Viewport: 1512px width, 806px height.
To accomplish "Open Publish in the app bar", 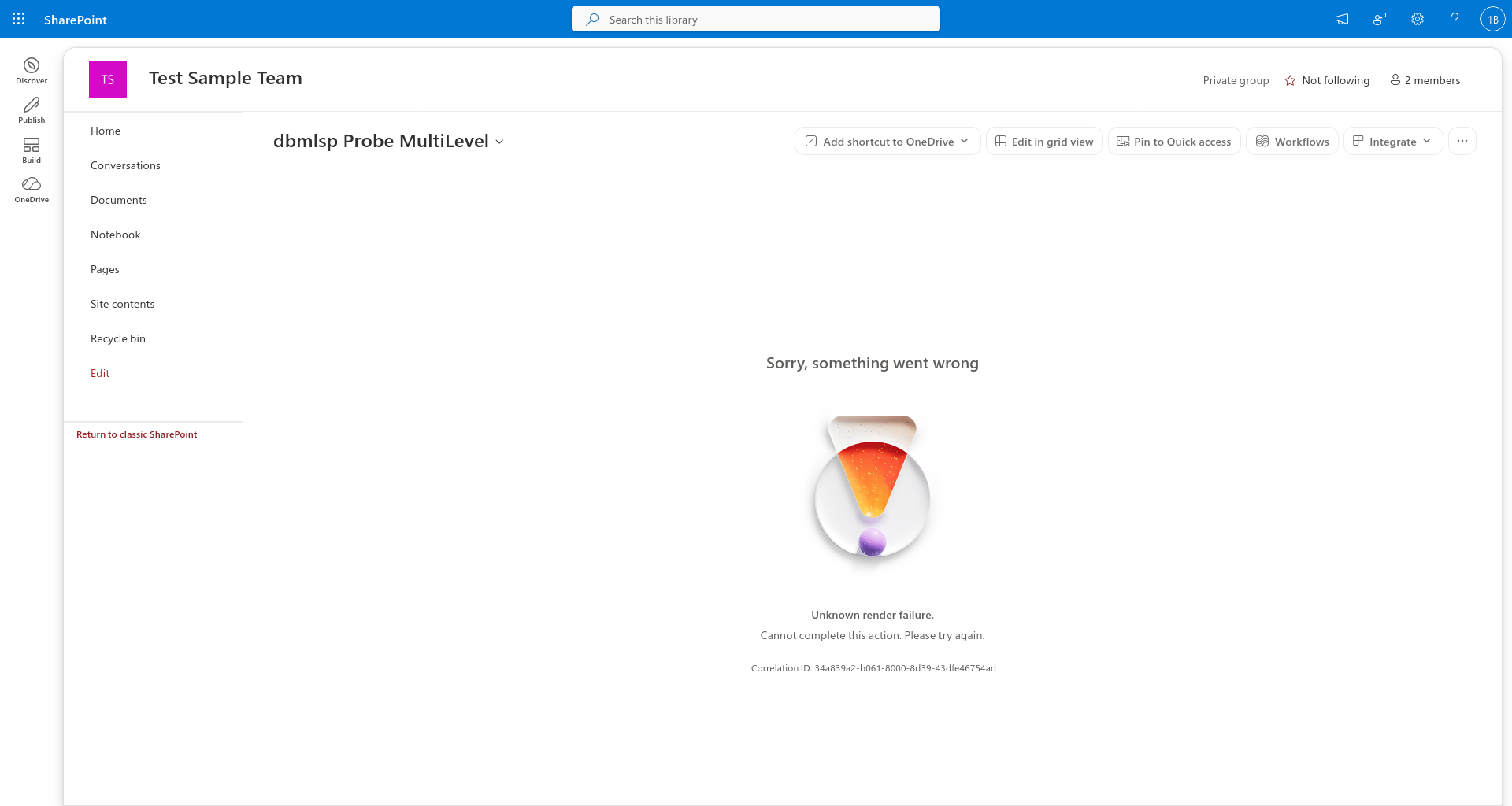I will coord(31,110).
